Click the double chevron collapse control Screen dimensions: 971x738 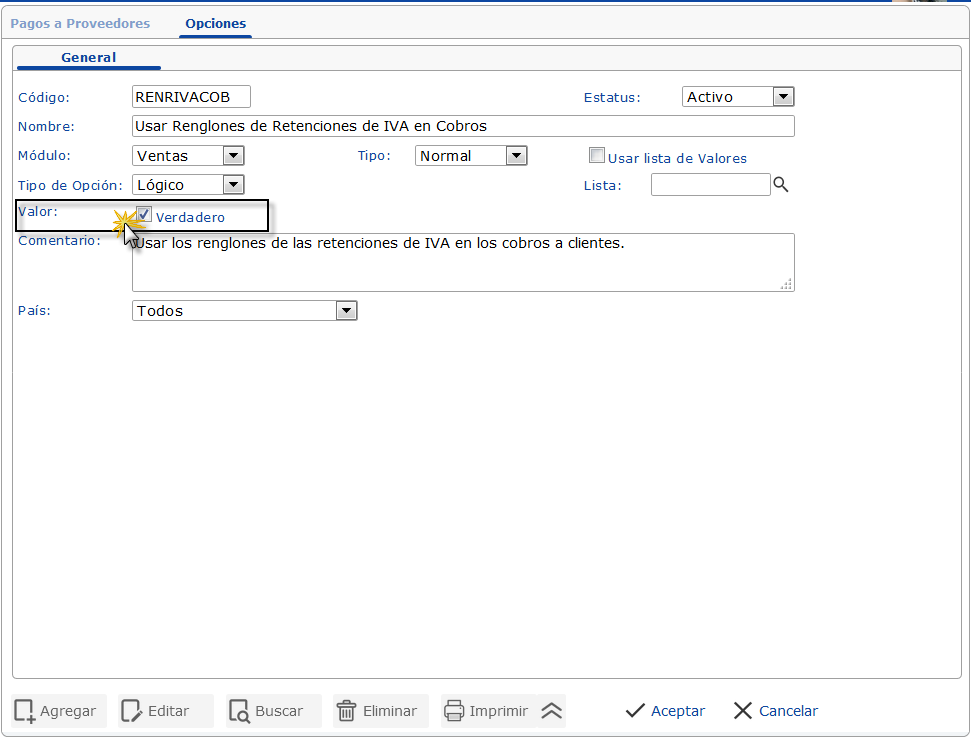pyautogui.click(x=551, y=710)
